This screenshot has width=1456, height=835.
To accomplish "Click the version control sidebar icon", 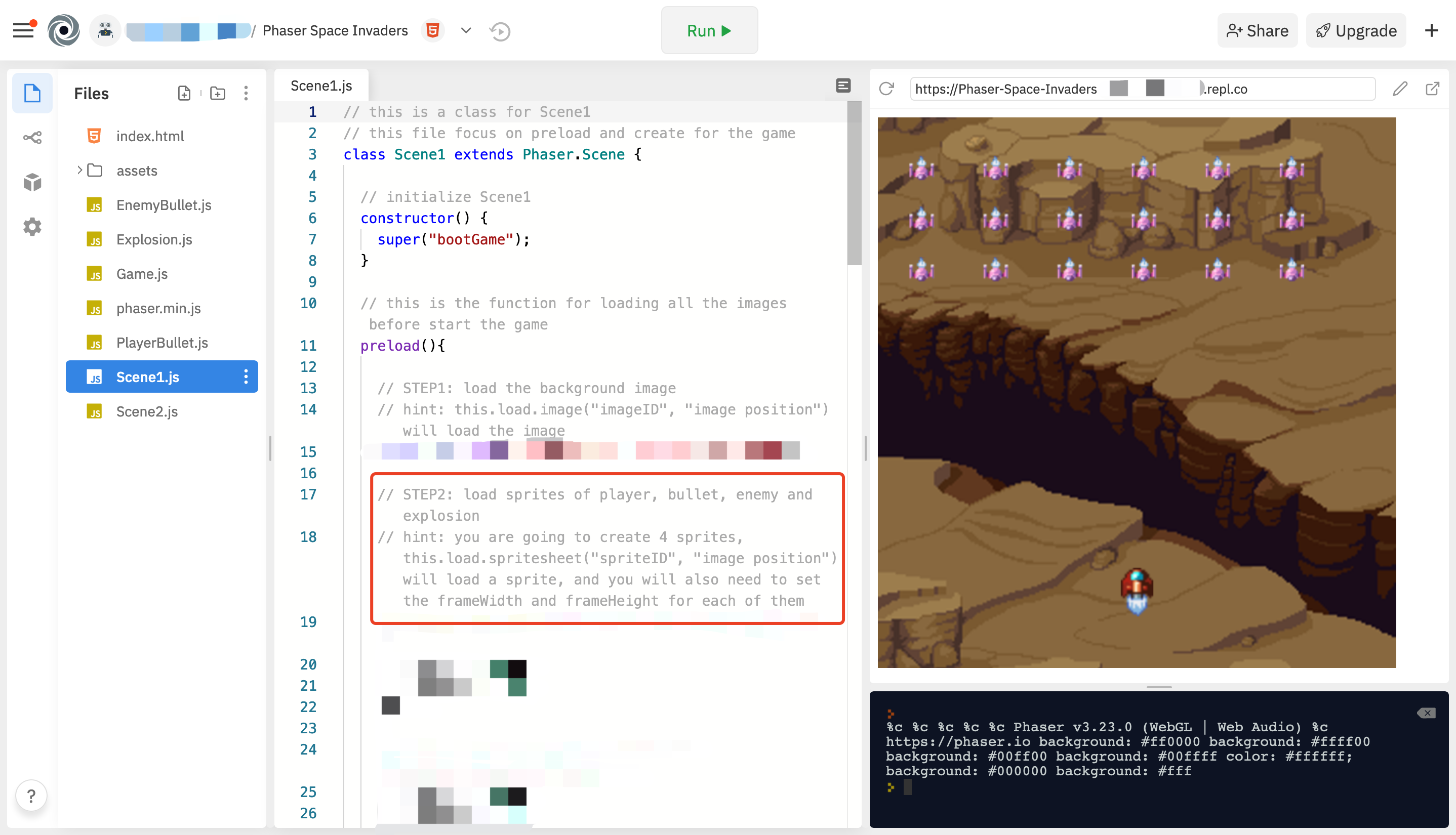I will click(32, 138).
